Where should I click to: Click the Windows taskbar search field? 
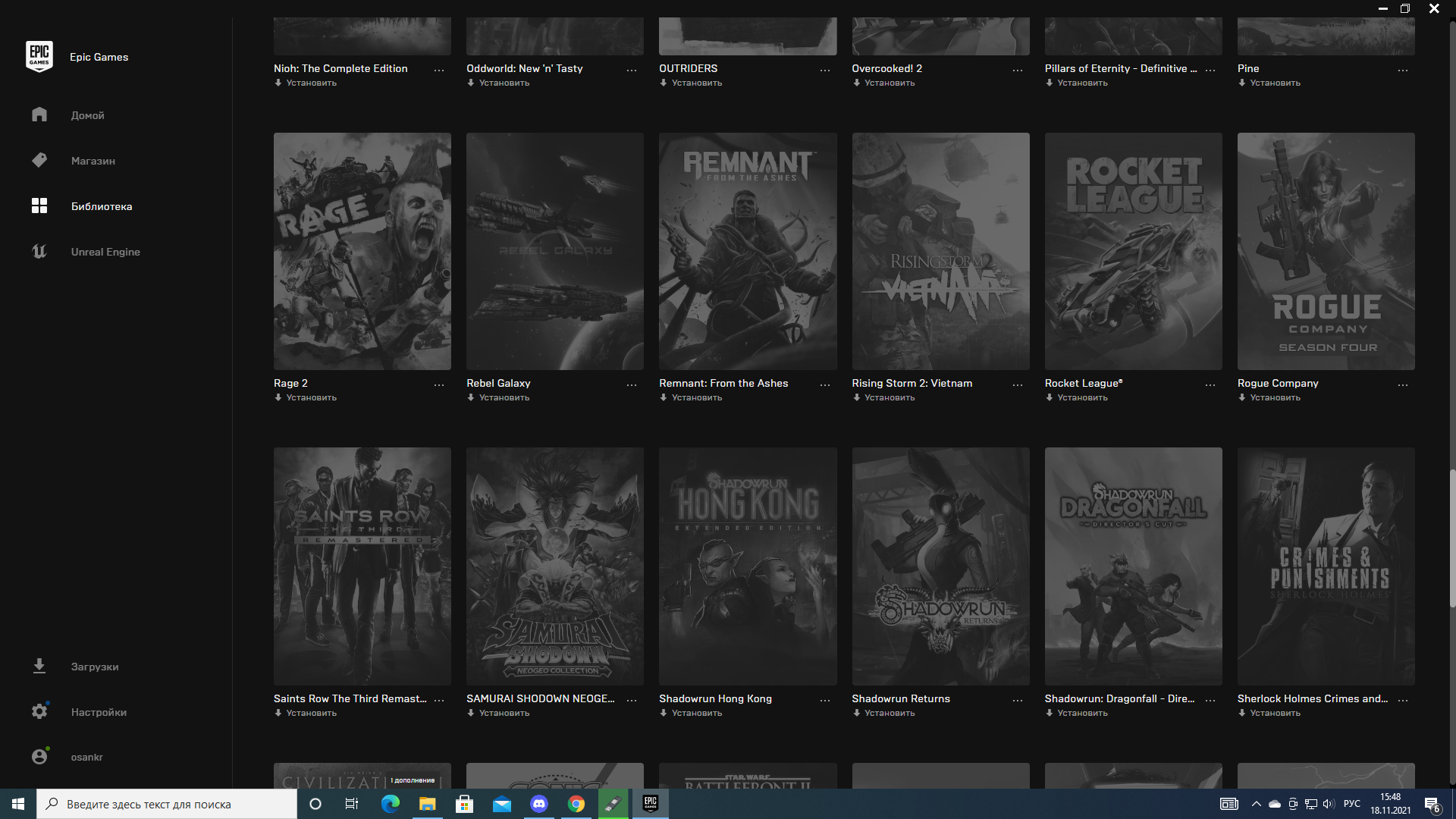167,804
